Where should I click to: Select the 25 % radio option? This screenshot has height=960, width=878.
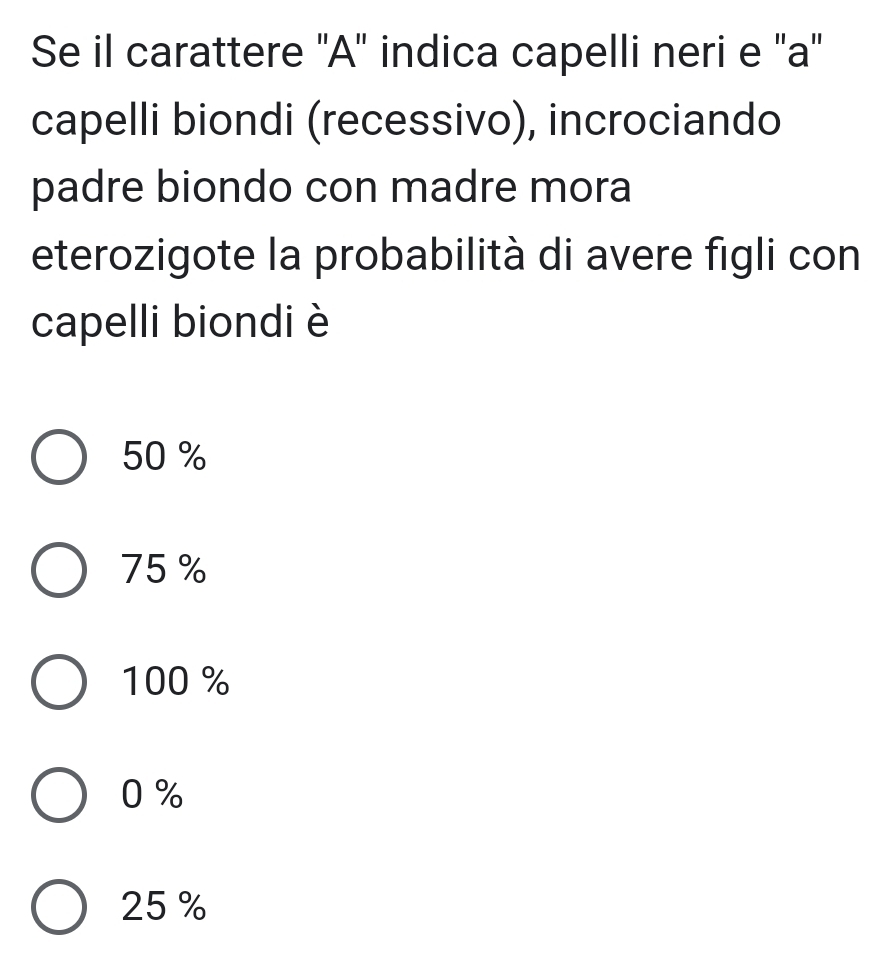point(61,908)
